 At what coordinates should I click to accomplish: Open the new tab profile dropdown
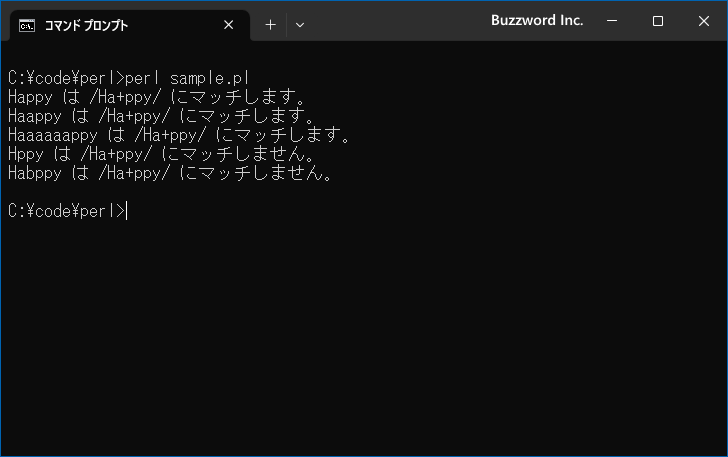(x=300, y=25)
